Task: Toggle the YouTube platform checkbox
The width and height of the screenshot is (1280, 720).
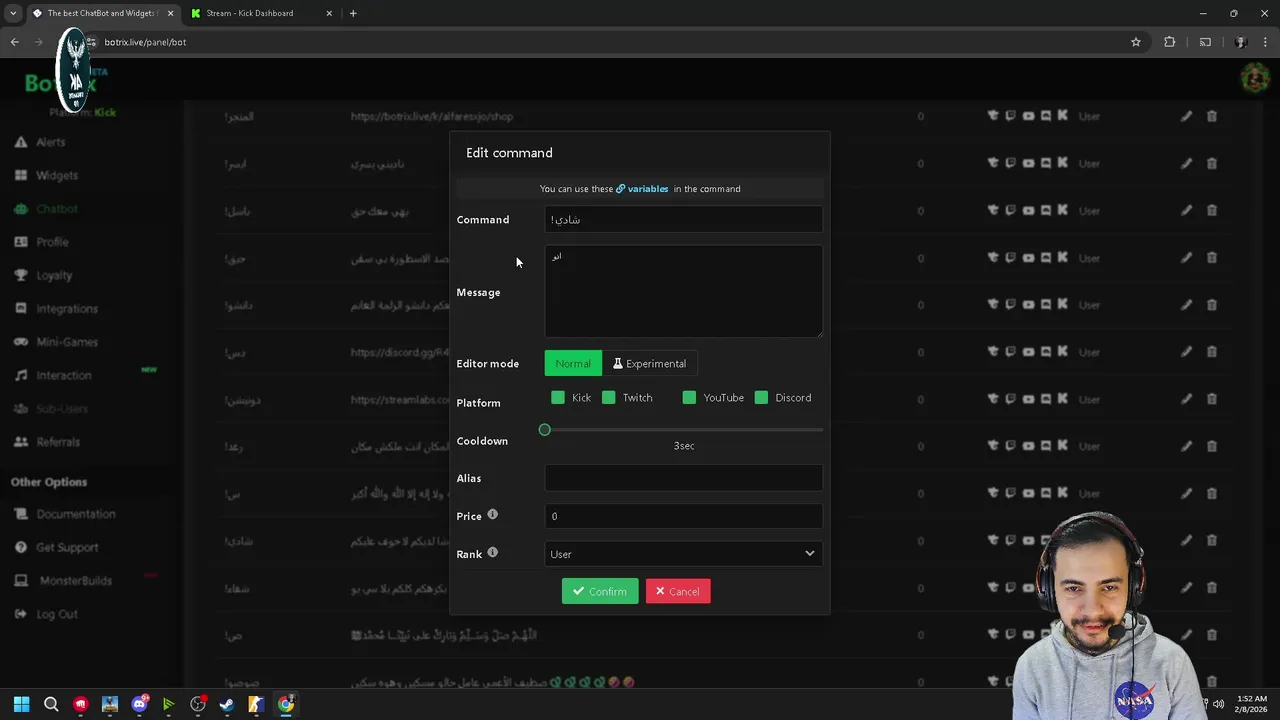Action: [x=689, y=398]
